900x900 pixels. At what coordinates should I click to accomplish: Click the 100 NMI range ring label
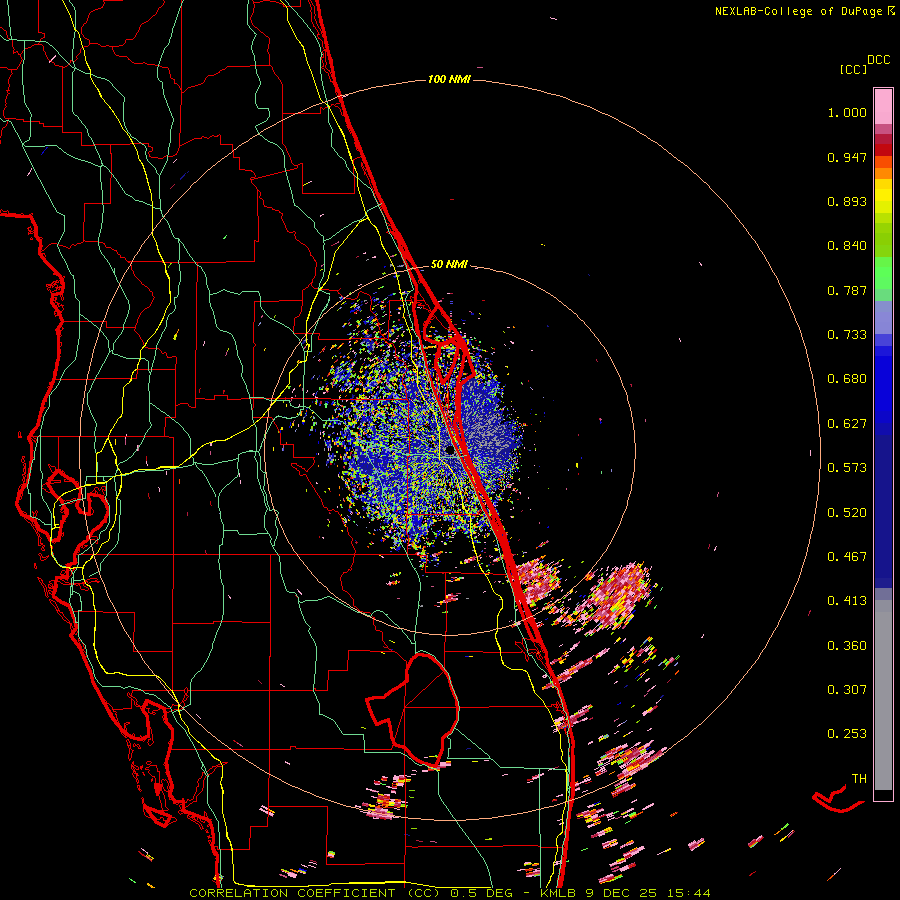point(449,79)
